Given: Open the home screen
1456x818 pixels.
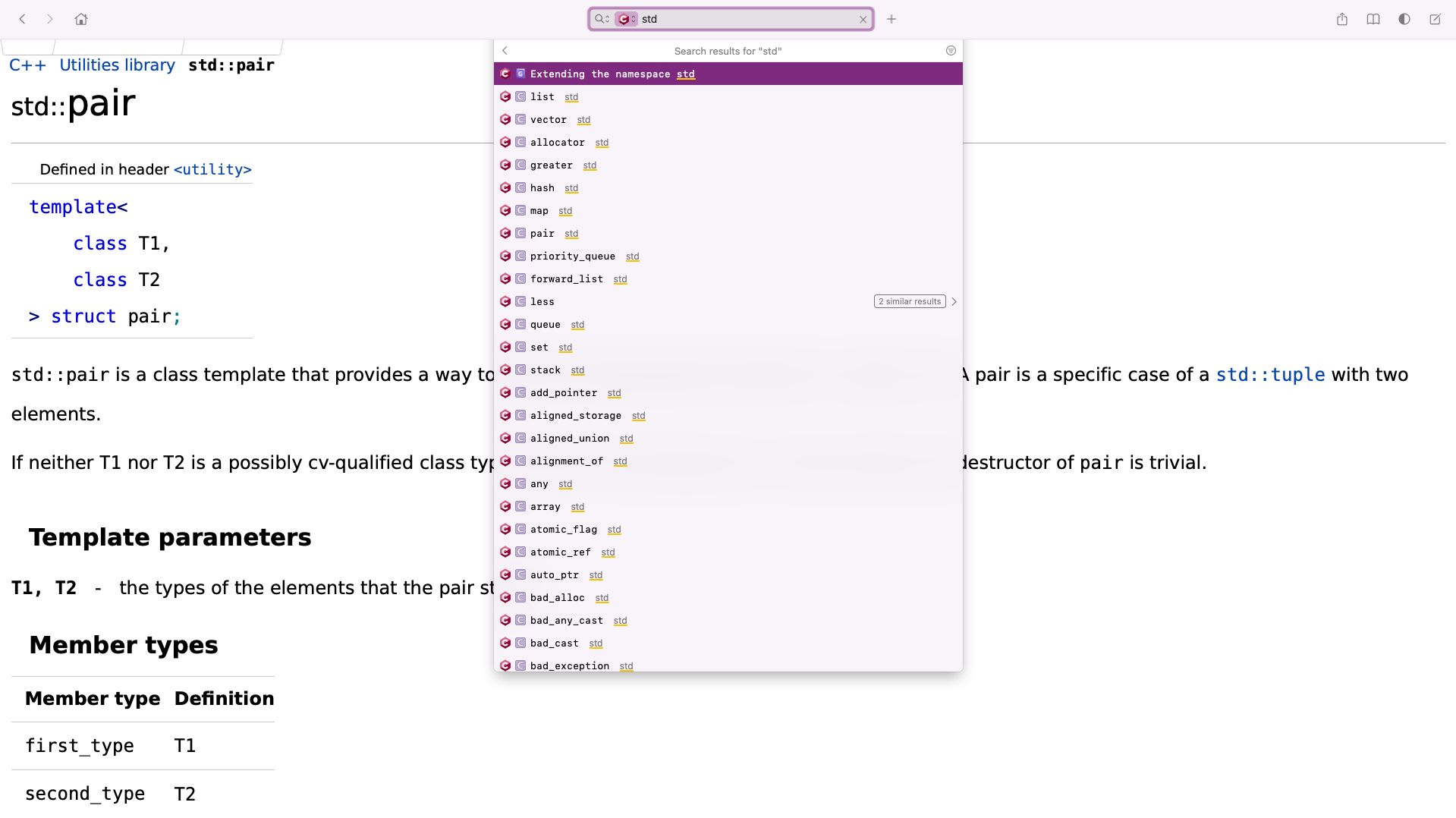Looking at the screenshot, I should pyautogui.click(x=81, y=19).
